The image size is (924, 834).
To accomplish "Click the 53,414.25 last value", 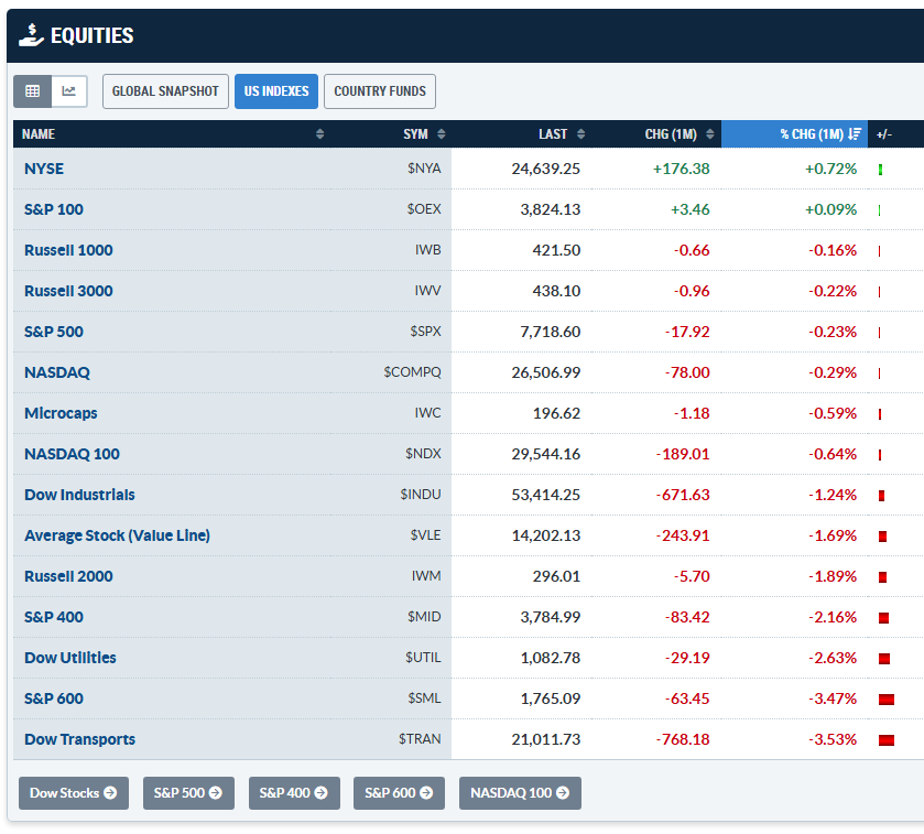I will [546, 495].
